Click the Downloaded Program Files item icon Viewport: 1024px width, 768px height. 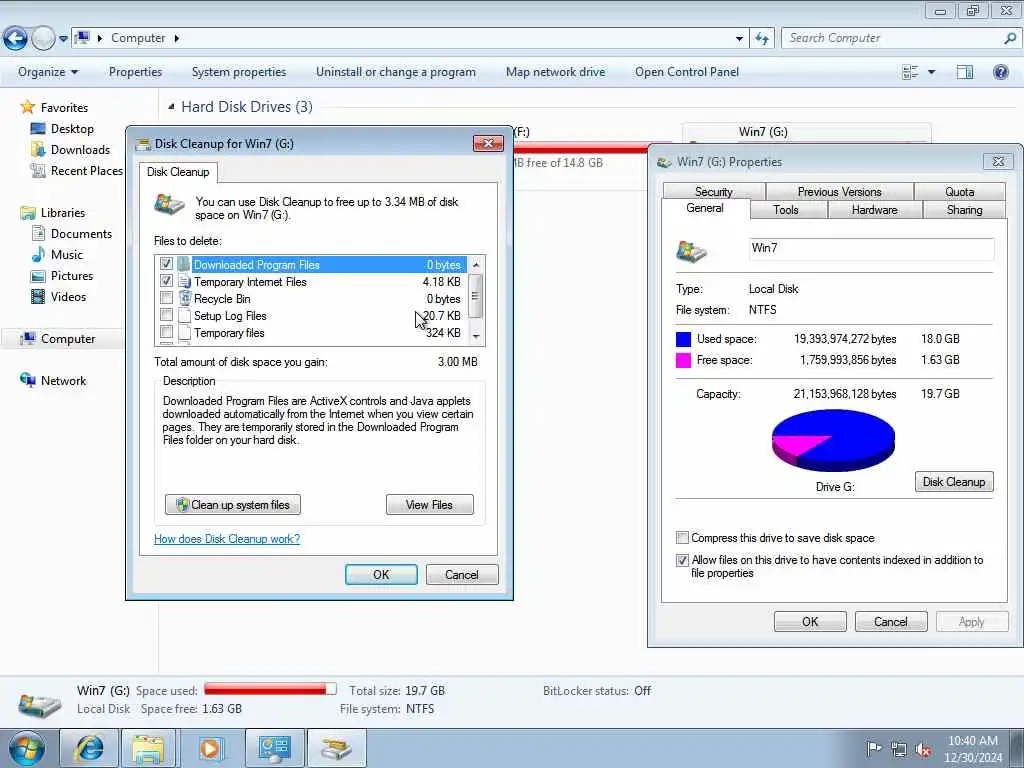pos(184,264)
